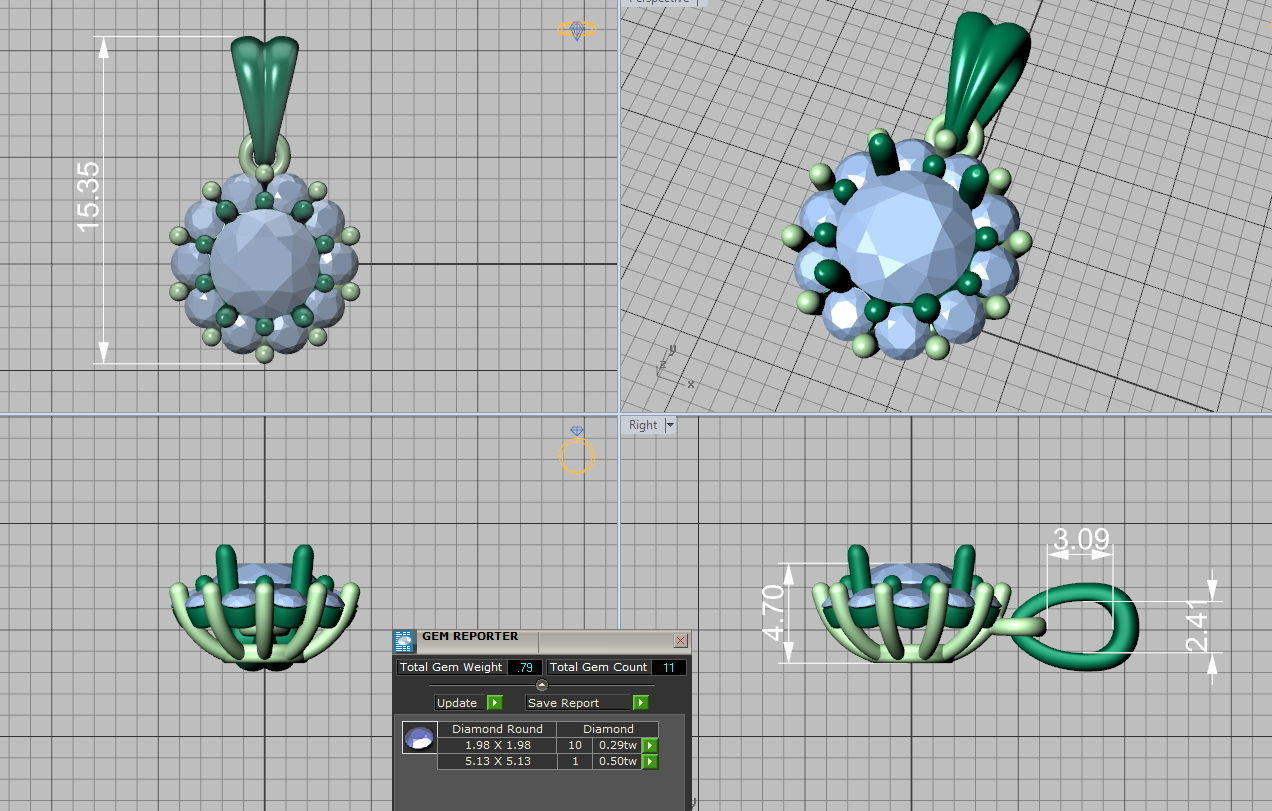
Task: Close the Gem Reporter panel
Action: coord(681,640)
